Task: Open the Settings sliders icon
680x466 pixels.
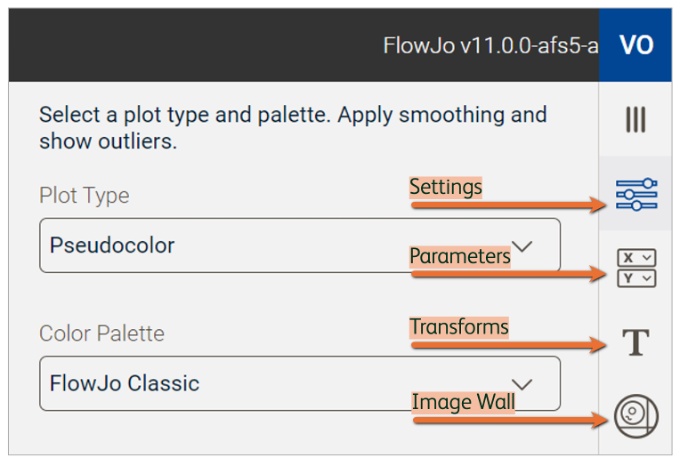Action: (636, 194)
